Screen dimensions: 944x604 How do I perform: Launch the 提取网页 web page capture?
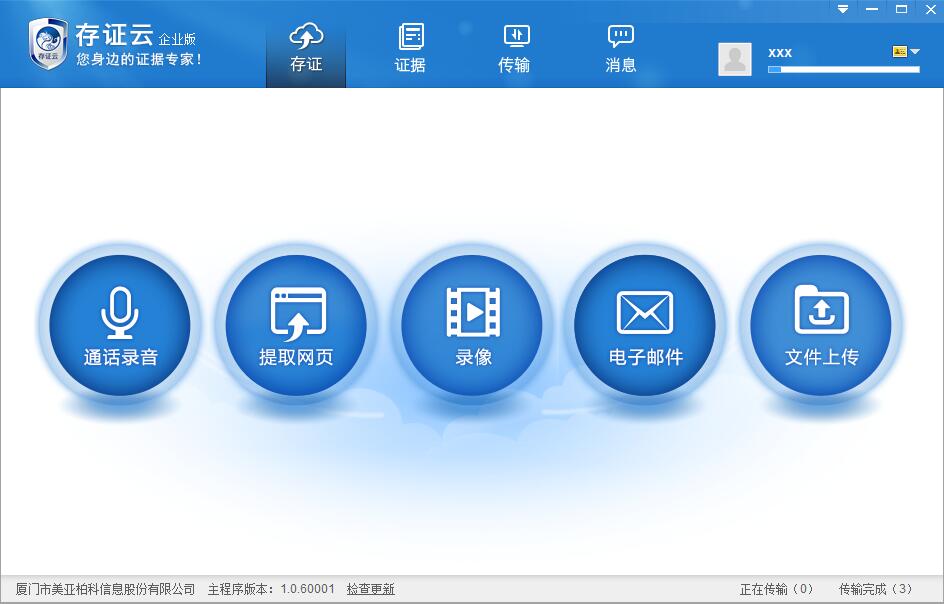point(296,326)
